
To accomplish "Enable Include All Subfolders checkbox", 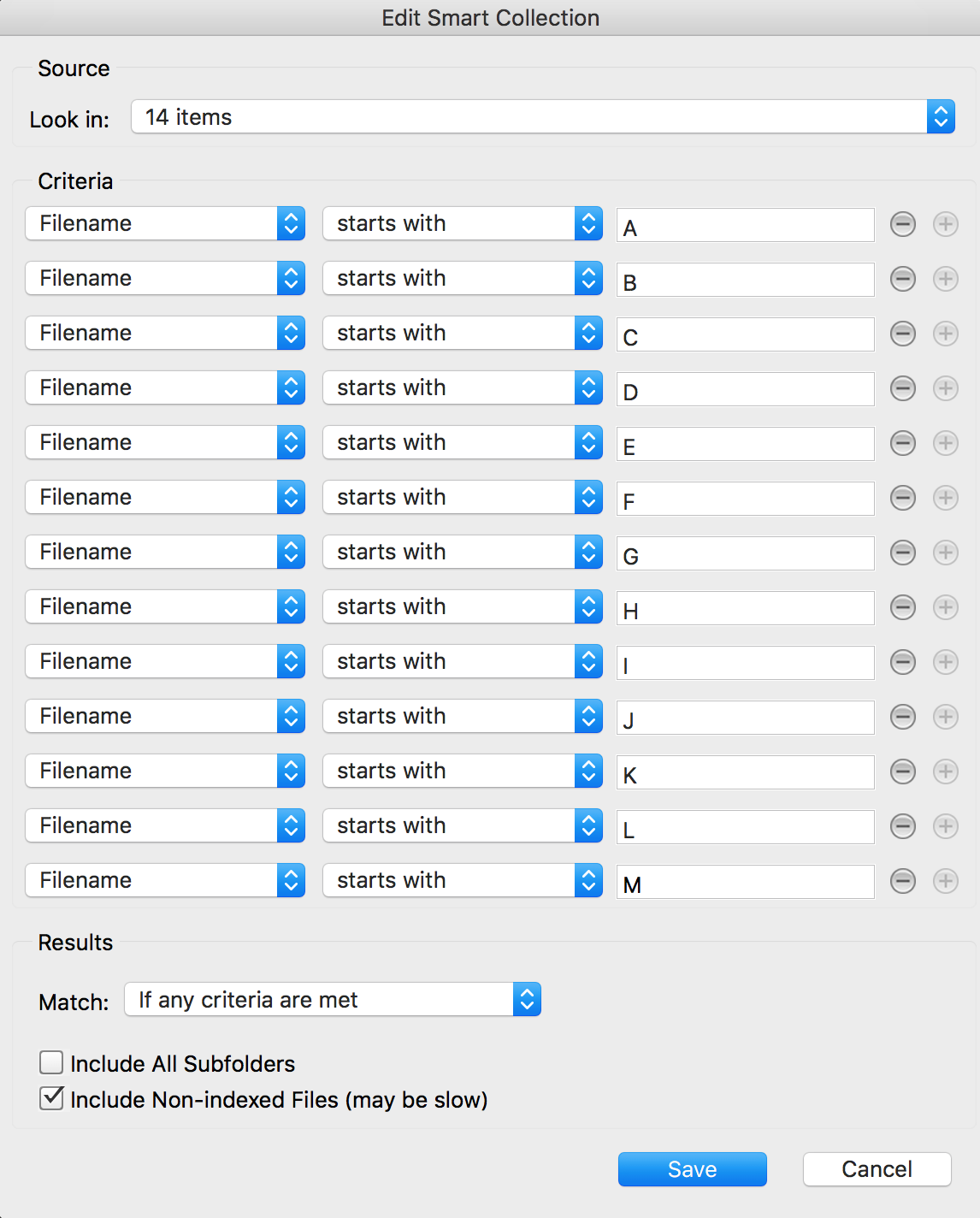I will tap(52, 1063).
